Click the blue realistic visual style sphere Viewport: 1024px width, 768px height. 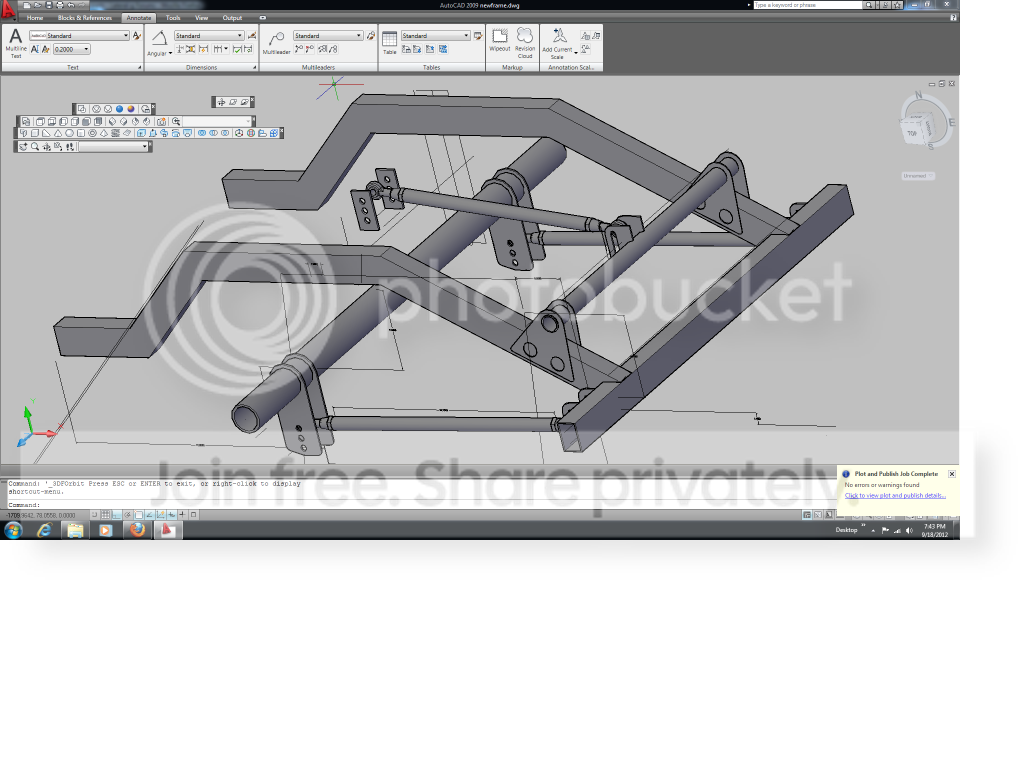pyautogui.click(x=119, y=109)
